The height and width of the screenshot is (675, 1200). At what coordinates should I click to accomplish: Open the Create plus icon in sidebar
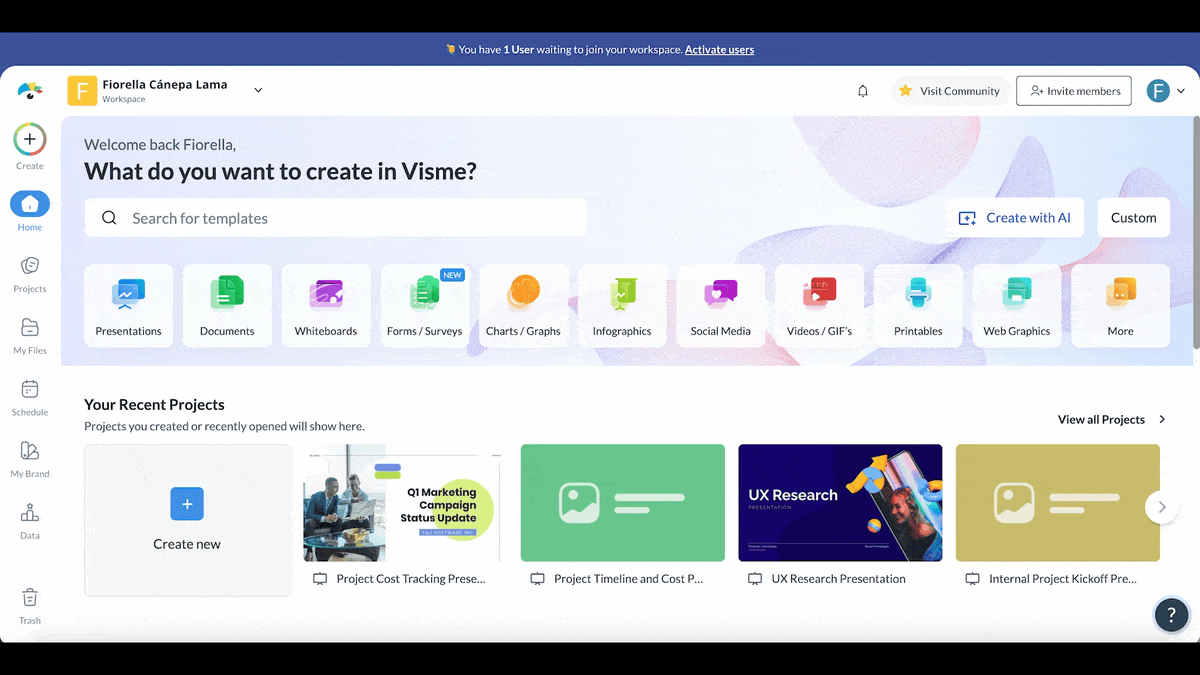[30, 140]
